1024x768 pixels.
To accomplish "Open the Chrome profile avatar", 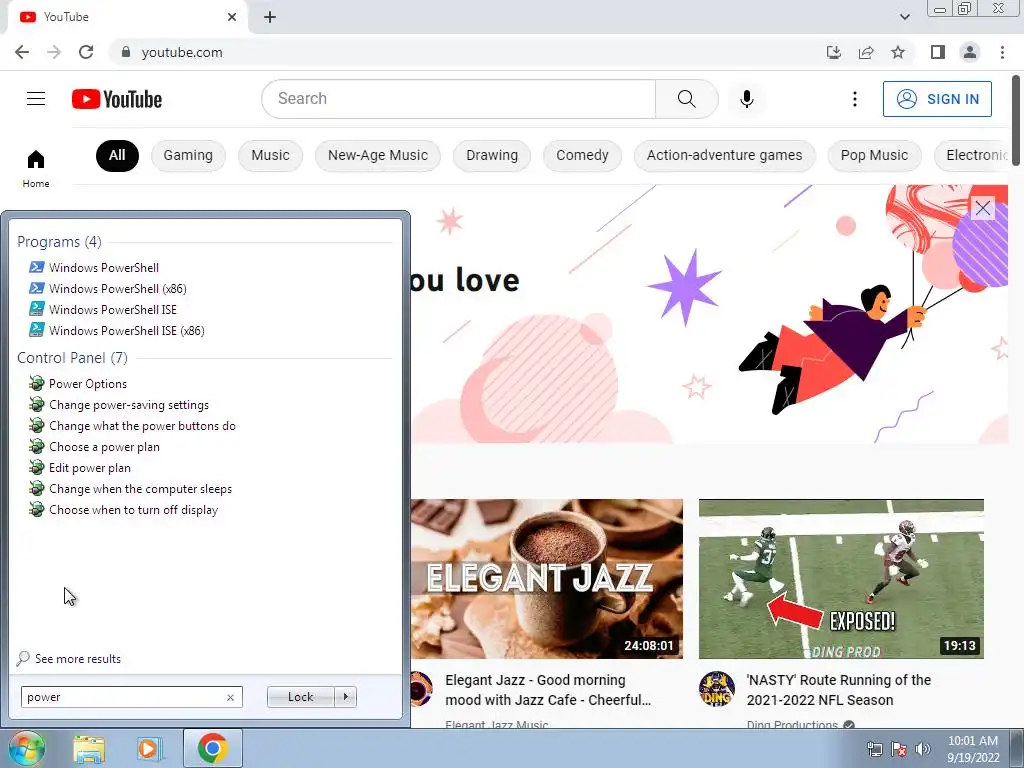I will (x=970, y=52).
